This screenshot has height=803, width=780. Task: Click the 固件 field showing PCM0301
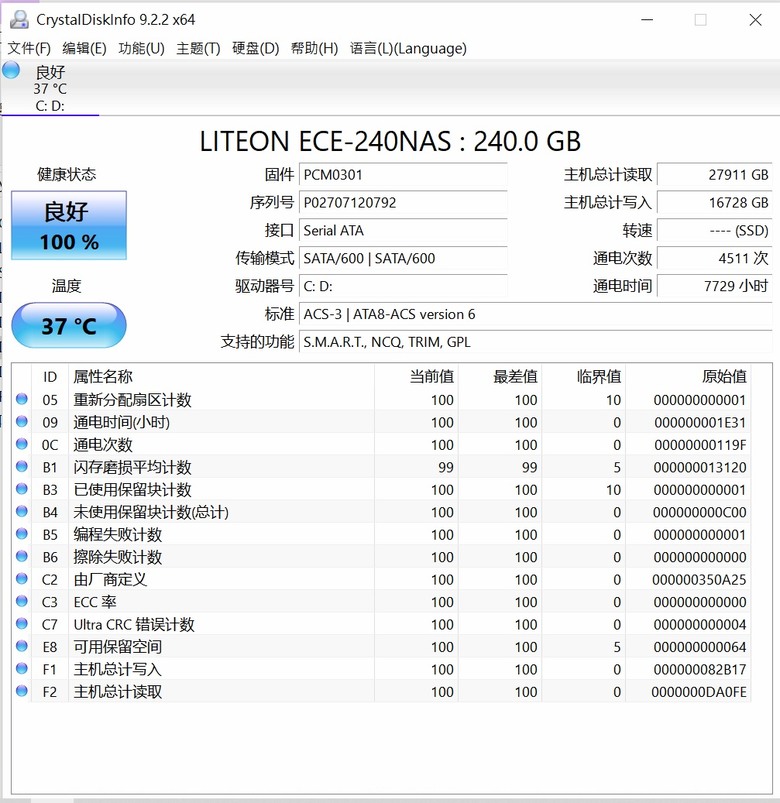tap(403, 175)
